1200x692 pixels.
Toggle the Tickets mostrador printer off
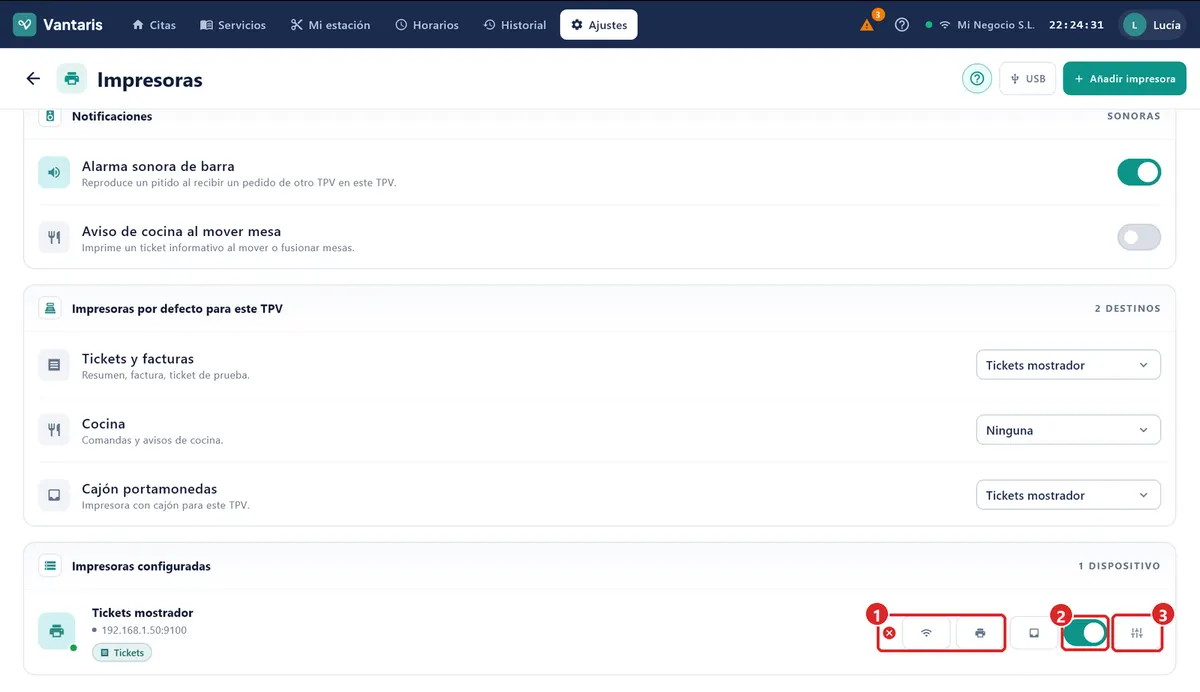(x=1085, y=633)
